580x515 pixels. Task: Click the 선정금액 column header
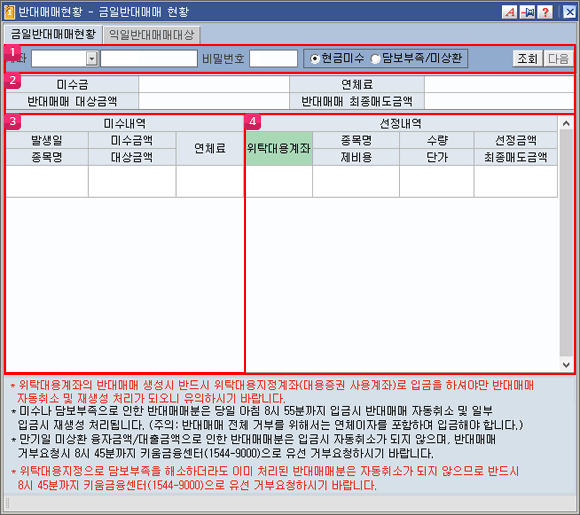click(516, 140)
